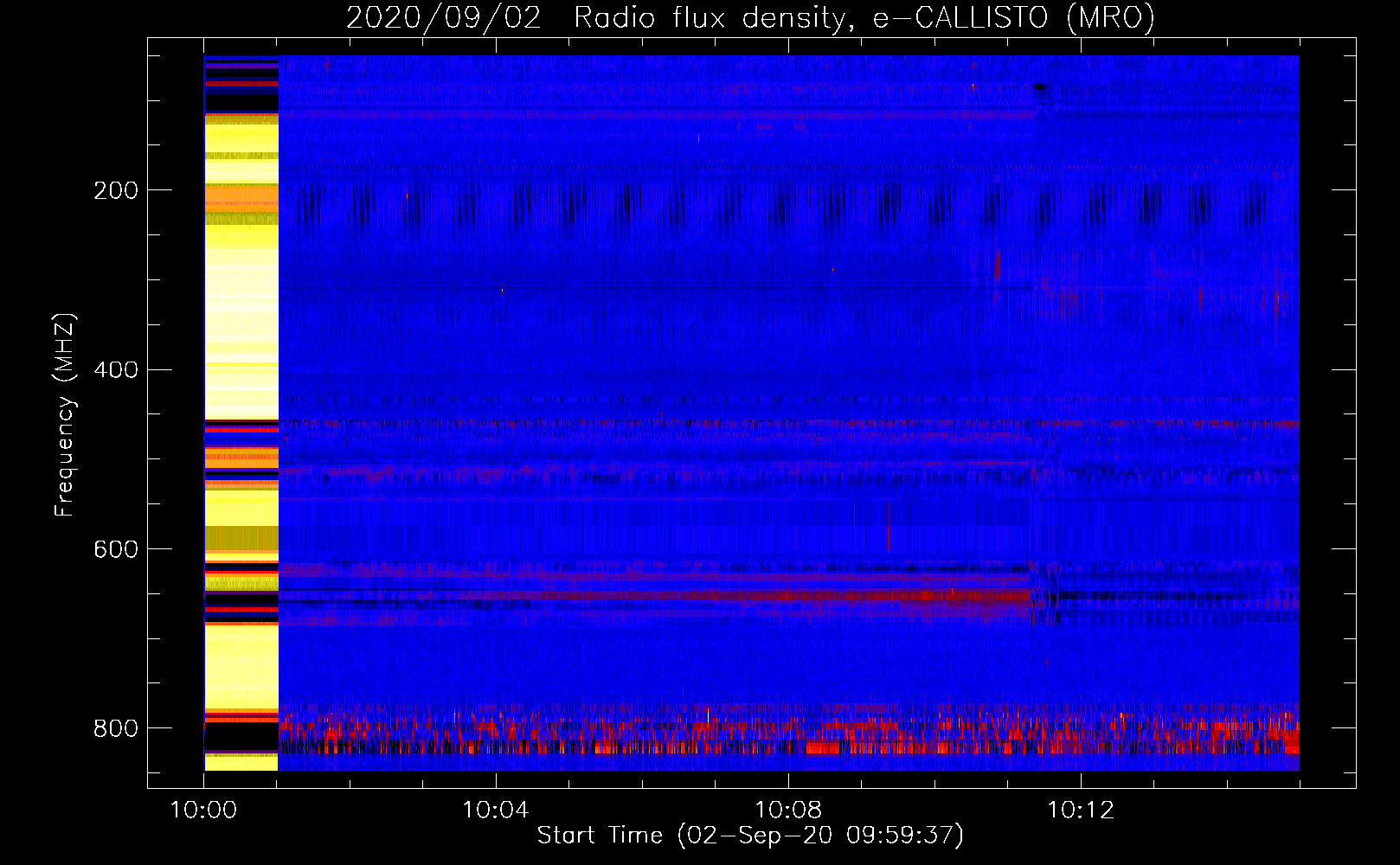
Task: Click the 400 frequency tick label
Action: (116, 370)
